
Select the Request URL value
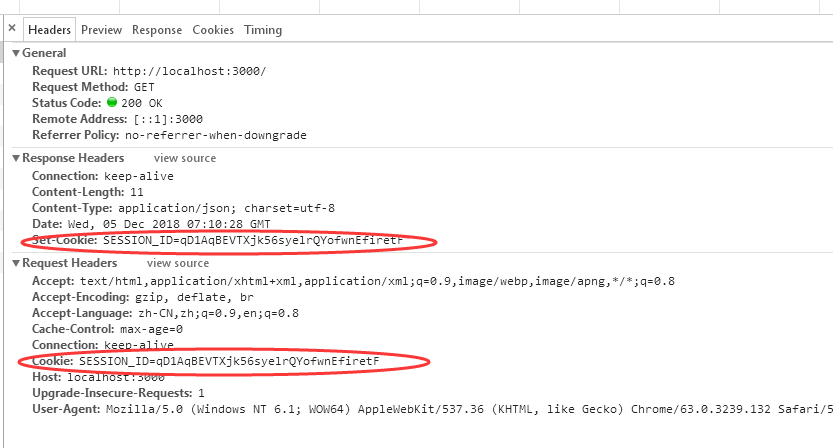(x=189, y=71)
